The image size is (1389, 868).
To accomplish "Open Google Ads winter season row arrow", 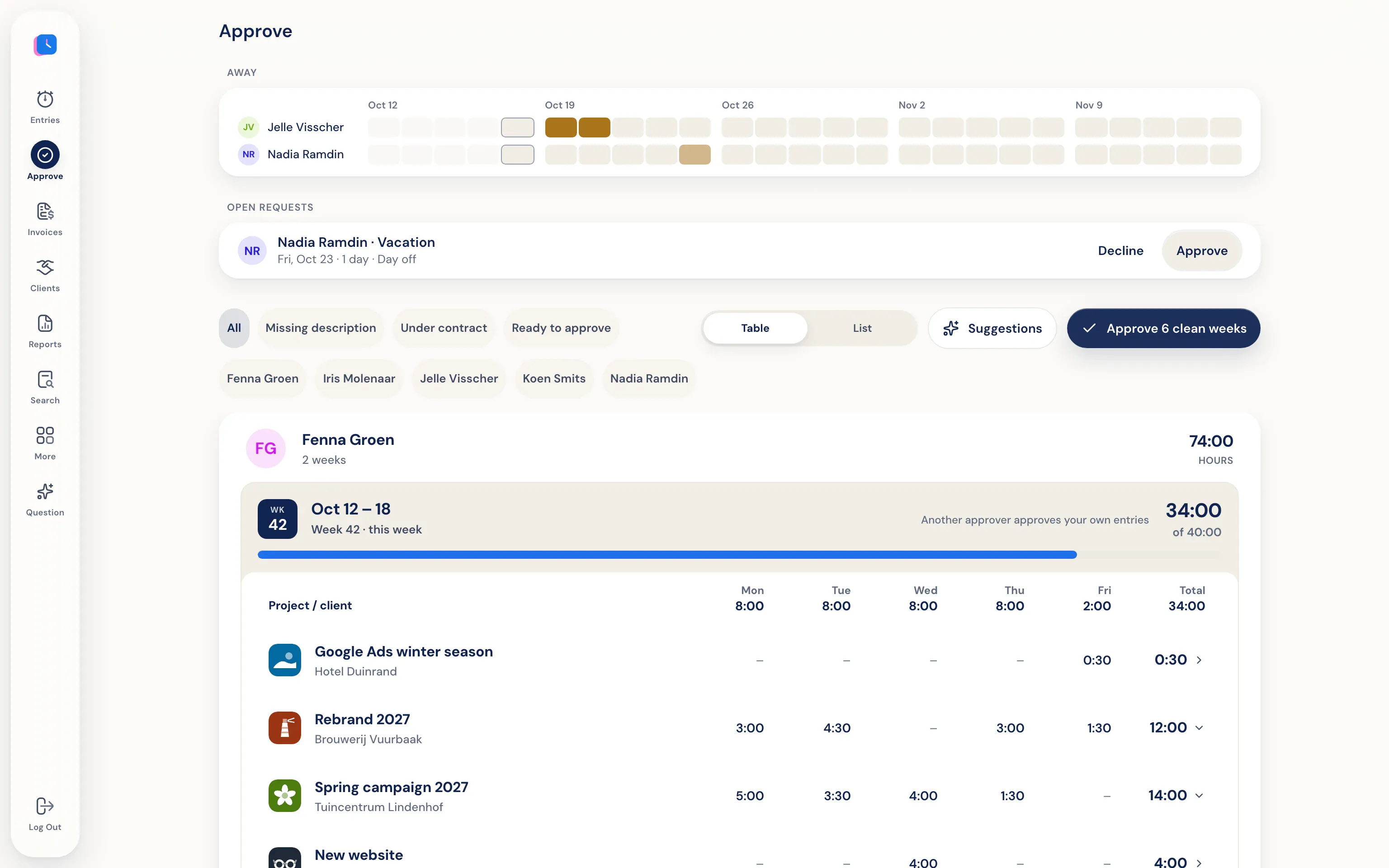I will [1199, 660].
